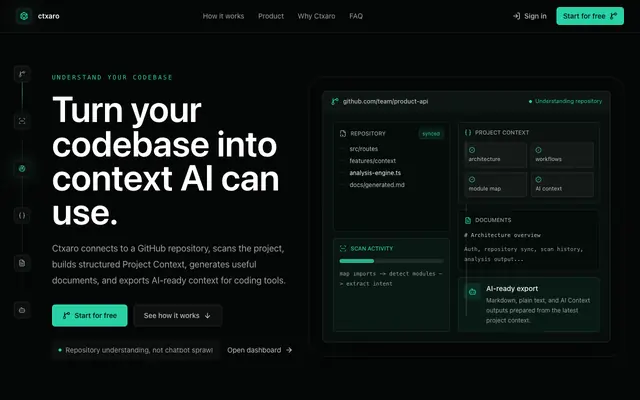Viewport: 640px width, 400px height.
Task: Click the arrow next to Open dashboard
Action: pos(289,350)
